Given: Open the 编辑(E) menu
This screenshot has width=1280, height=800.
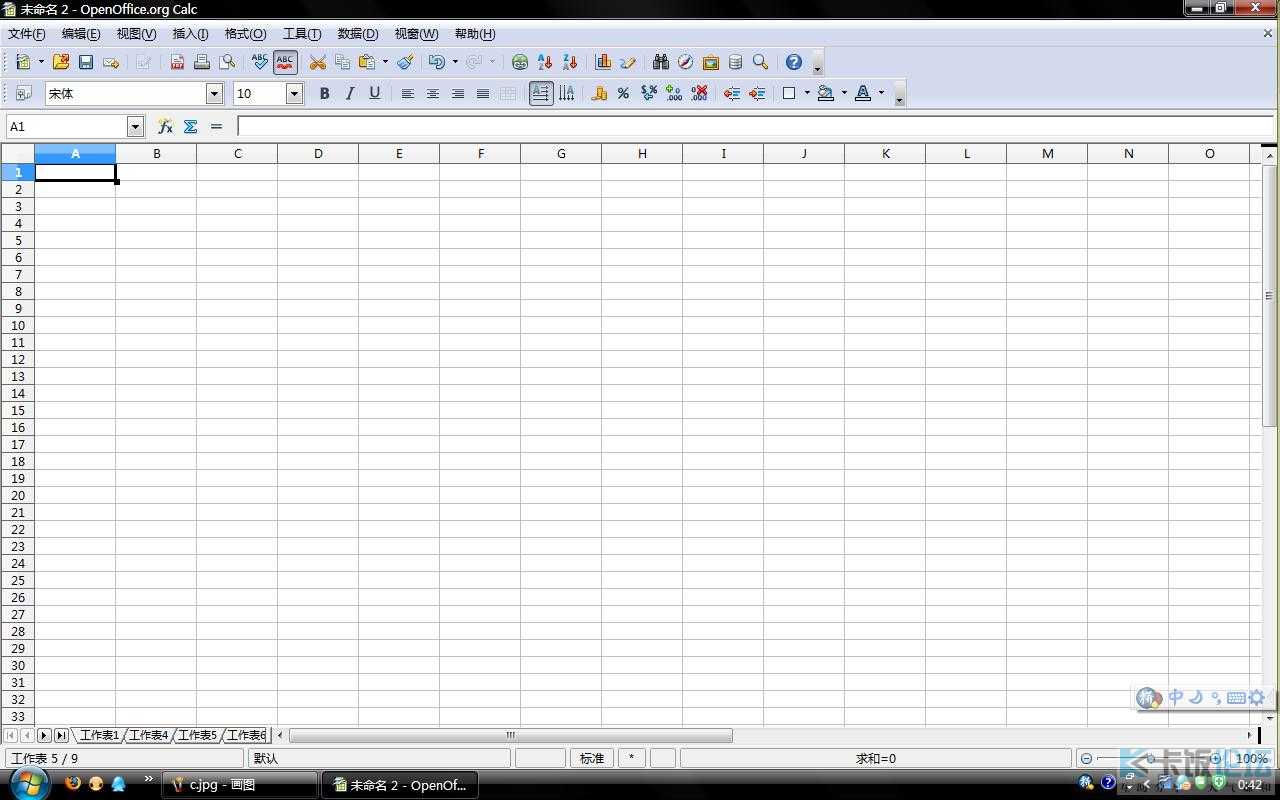Looking at the screenshot, I should click(81, 33).
